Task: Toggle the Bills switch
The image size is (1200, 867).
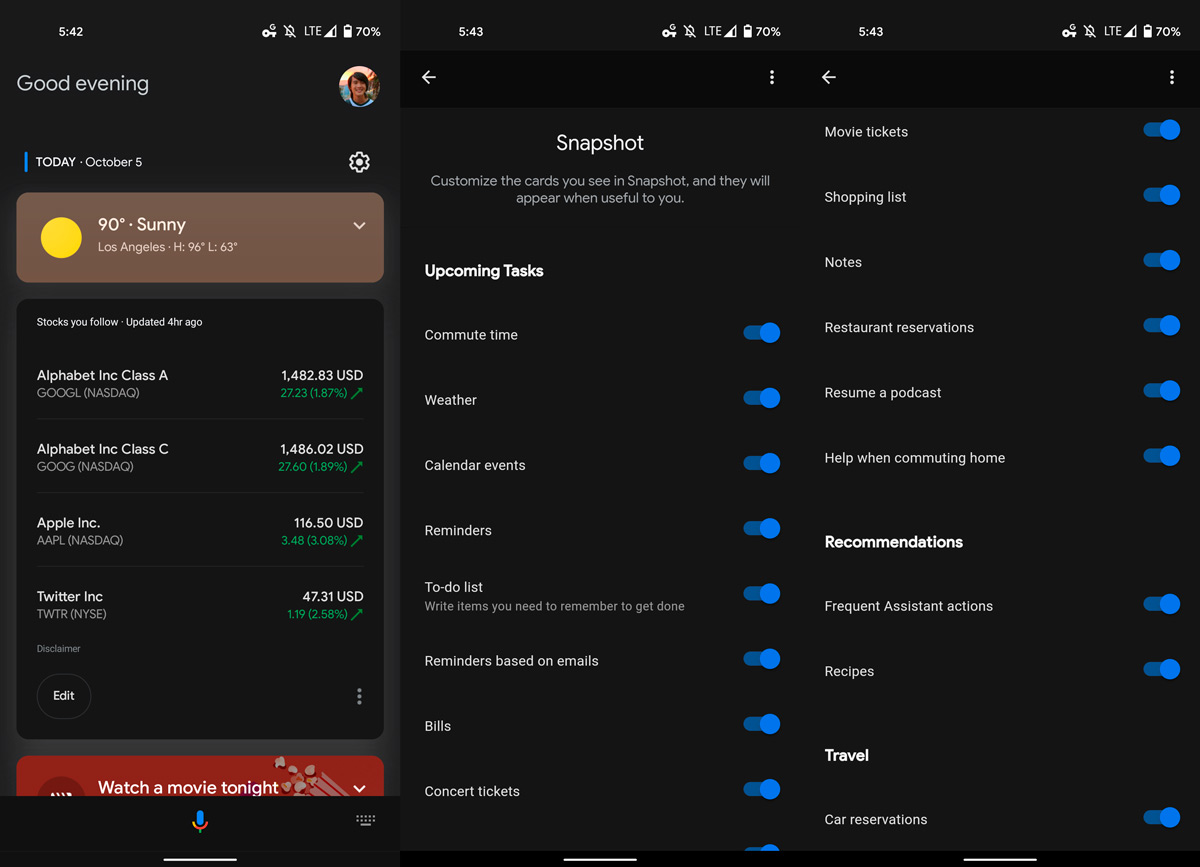Action: pyautogui.click(x=762, y=724)
